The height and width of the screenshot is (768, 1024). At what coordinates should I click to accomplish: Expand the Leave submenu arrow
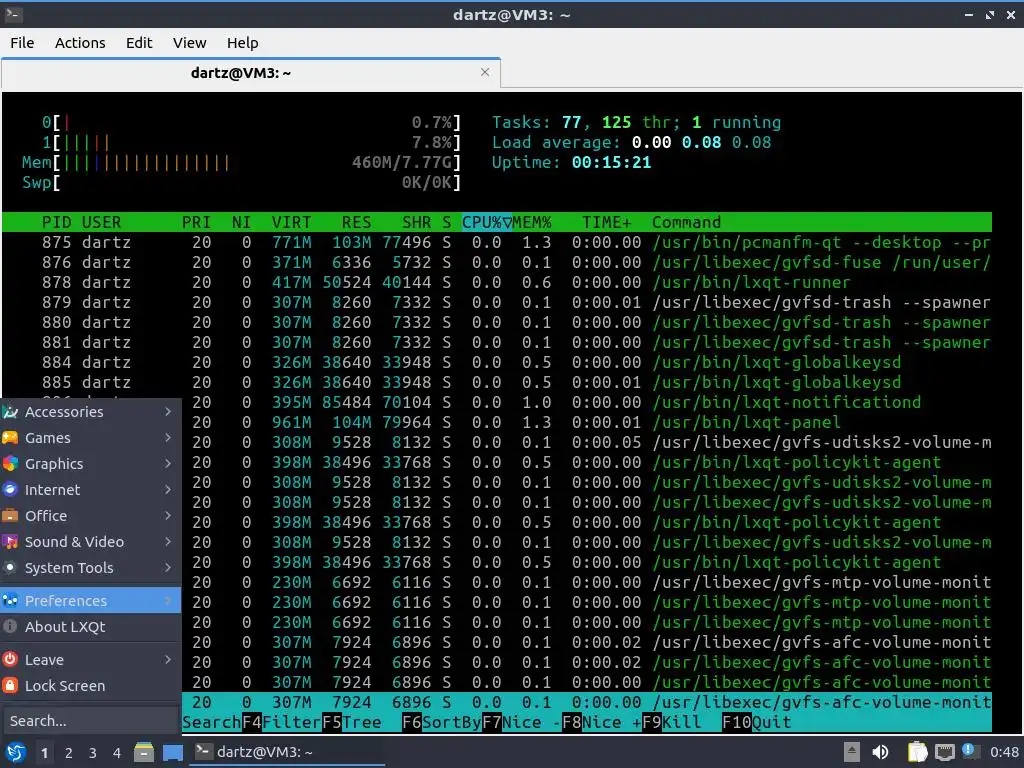[x=168, y=660]
